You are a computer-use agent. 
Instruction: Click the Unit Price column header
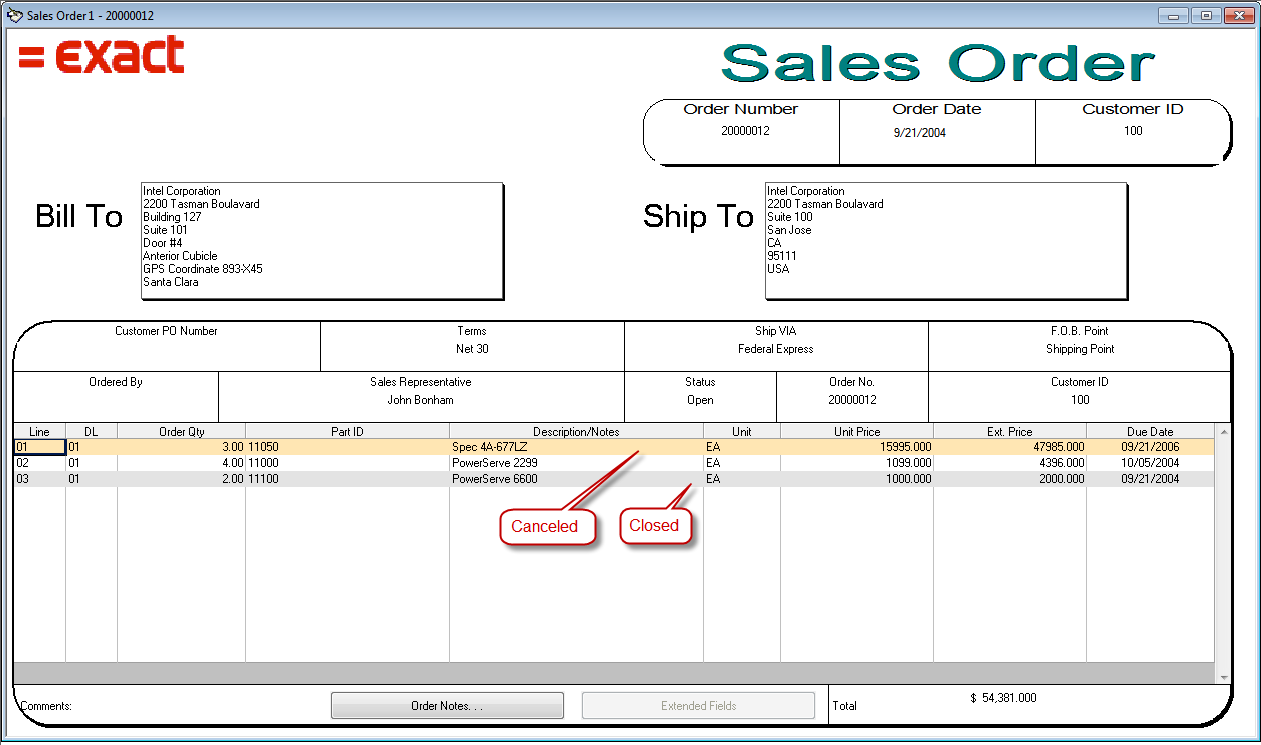pos(856,432)
